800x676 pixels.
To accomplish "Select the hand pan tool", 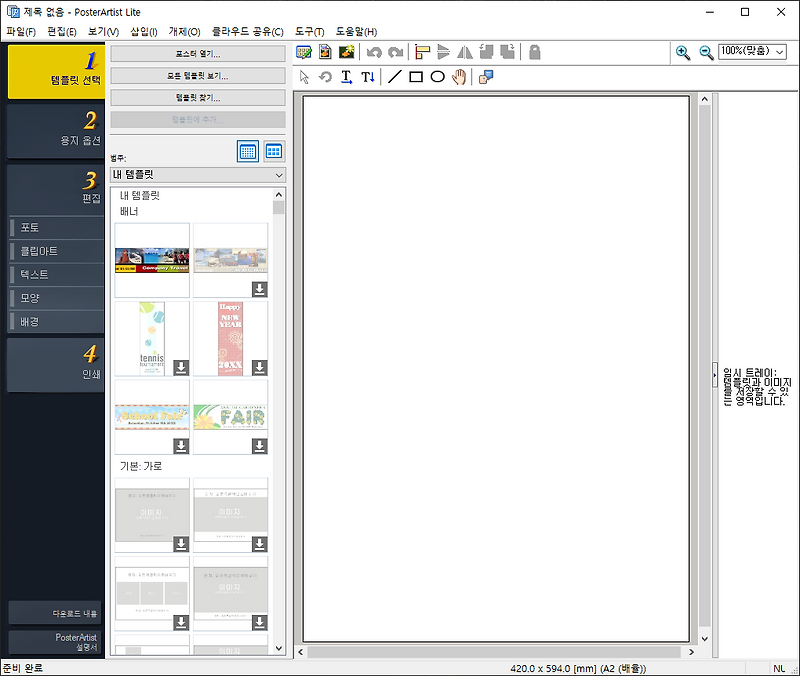I will pyautogui.click(x=459, y=77).
